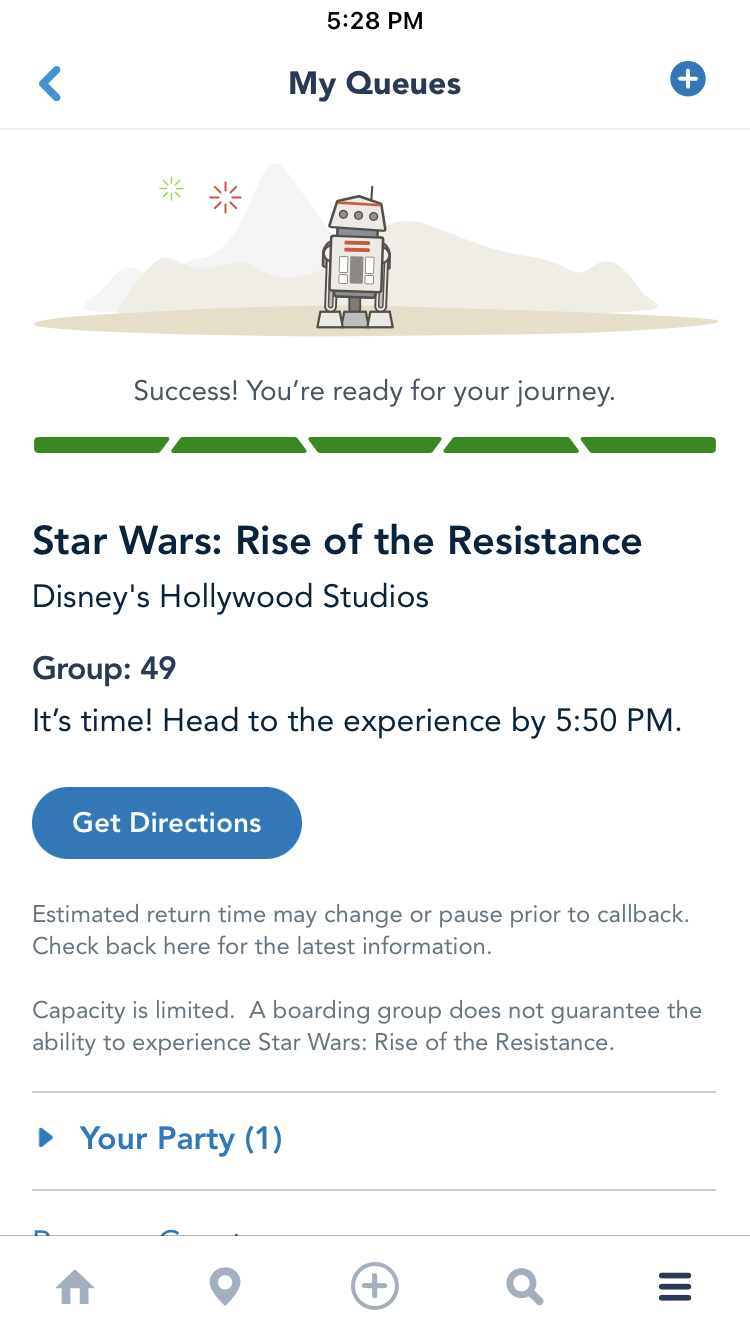The image size is (750, 1334).
Task: Tap the green sparkle firework icon
Action: [172, 188]
